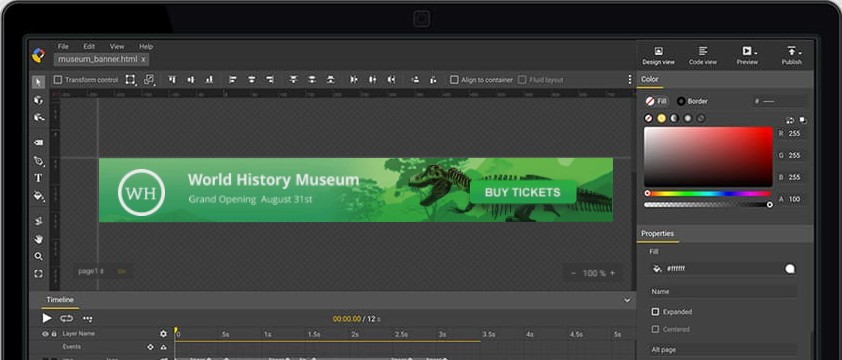The image size is (842, 360).
Task: Click the align bottom edges icon
Action: [209, 80]
